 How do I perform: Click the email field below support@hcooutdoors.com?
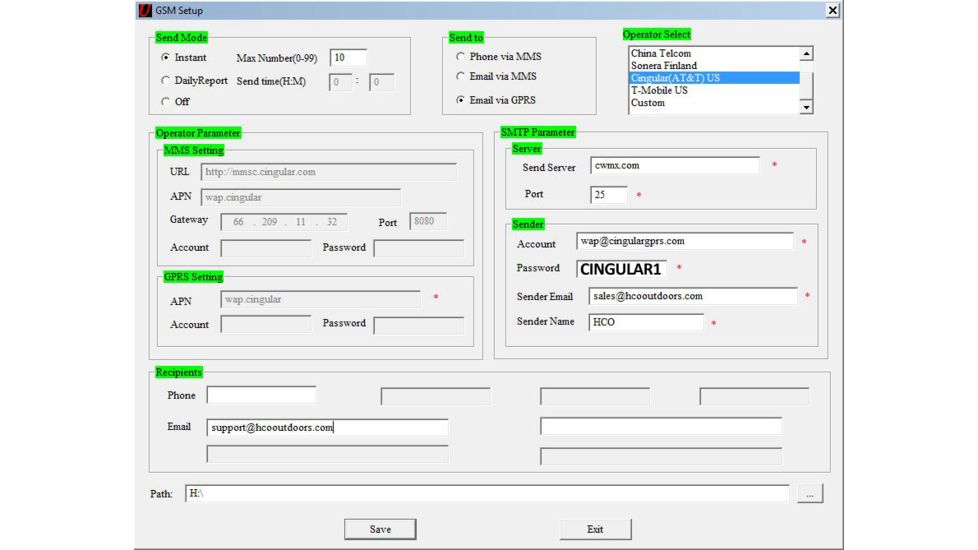pyautogui.click(x=327, y=454)
